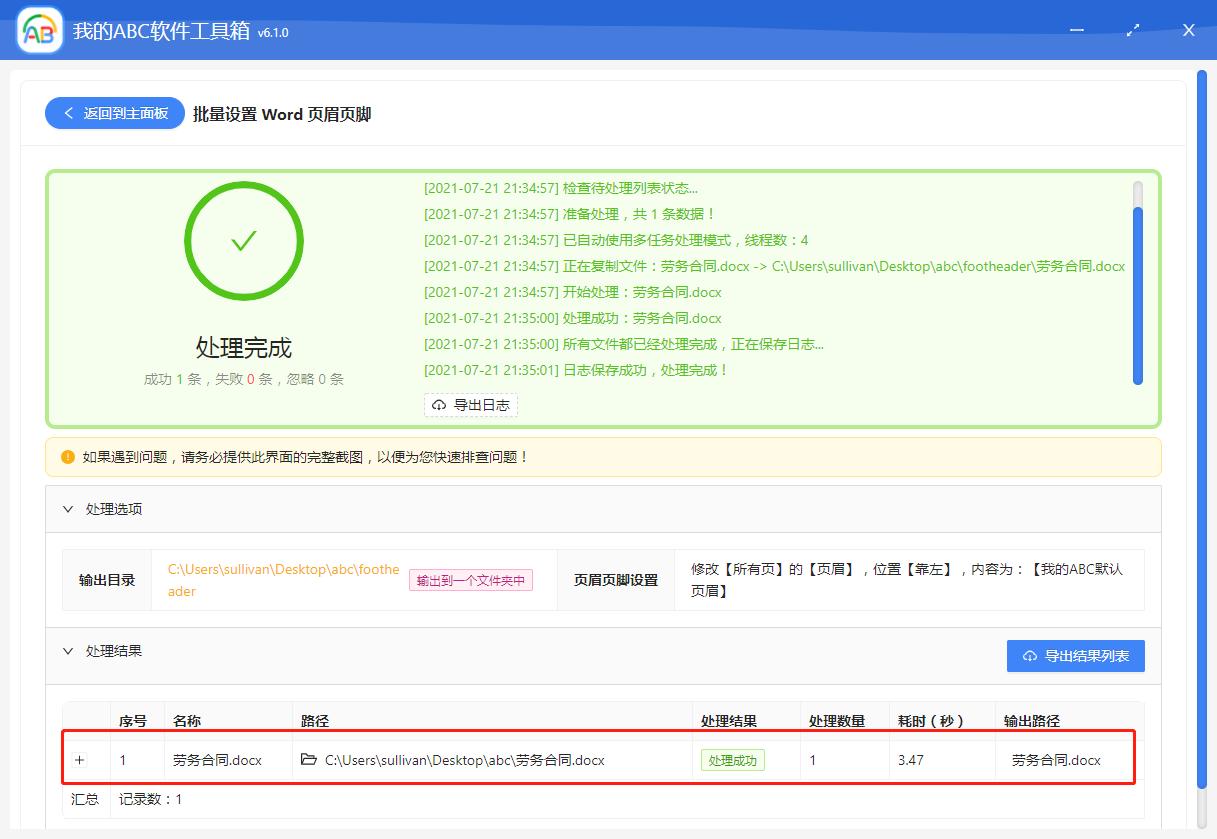Click the 返回到主面板 button

pos(114,113)
